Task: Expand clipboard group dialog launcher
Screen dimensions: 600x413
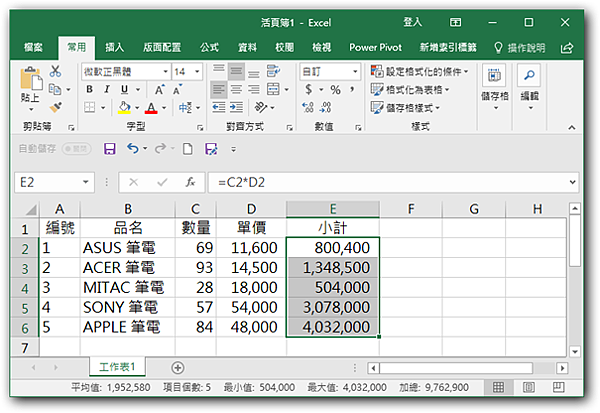Action: point(71,127)
